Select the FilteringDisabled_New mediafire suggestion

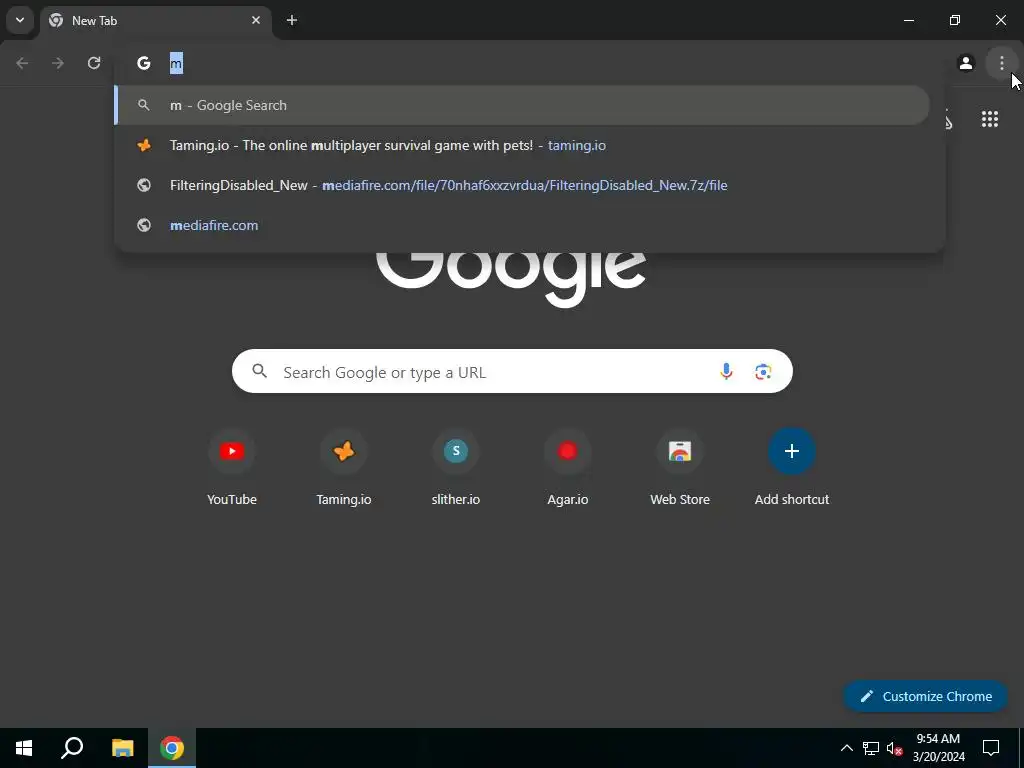tap(522, 185)
